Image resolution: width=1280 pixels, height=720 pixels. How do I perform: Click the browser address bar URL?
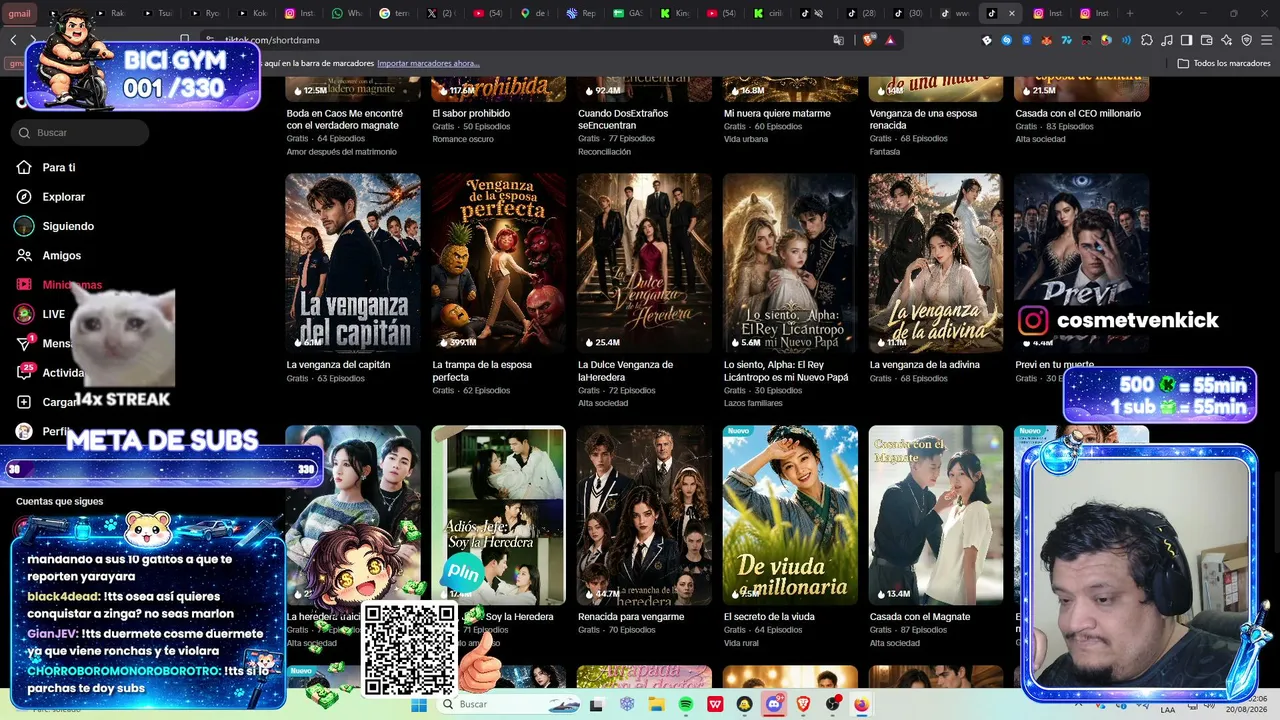pyautogui.click(x=272, y=40)
